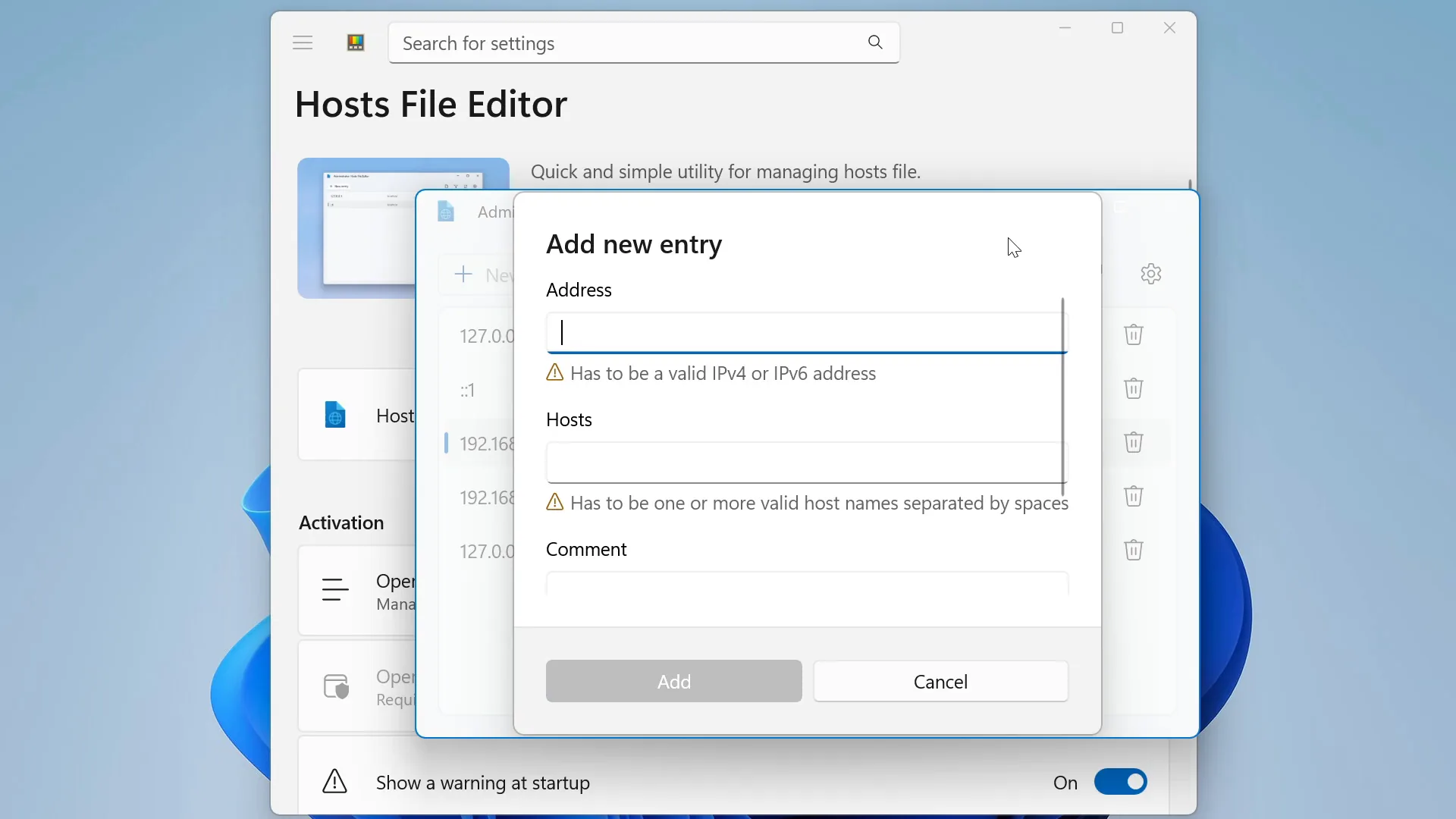Delete the second 192.168 entry via trash

click(x=1134, y=496)
